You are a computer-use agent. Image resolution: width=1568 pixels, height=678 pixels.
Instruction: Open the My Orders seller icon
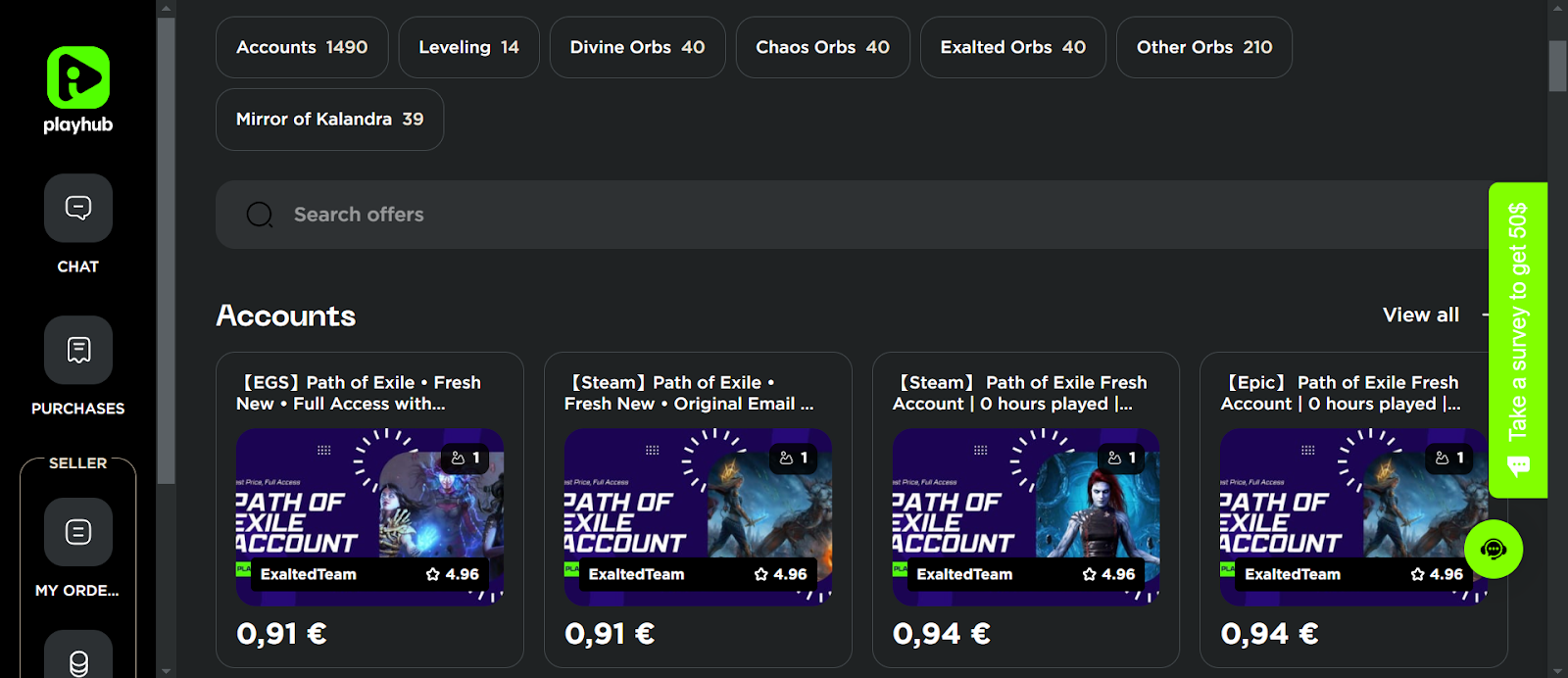point(77,531)
